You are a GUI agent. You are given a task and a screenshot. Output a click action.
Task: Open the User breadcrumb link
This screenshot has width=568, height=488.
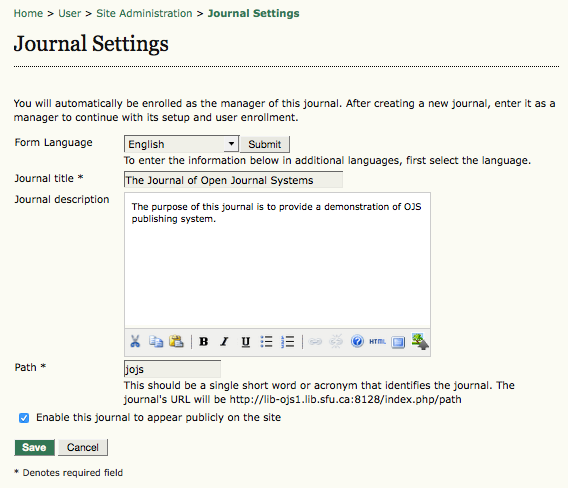point(70,13)
